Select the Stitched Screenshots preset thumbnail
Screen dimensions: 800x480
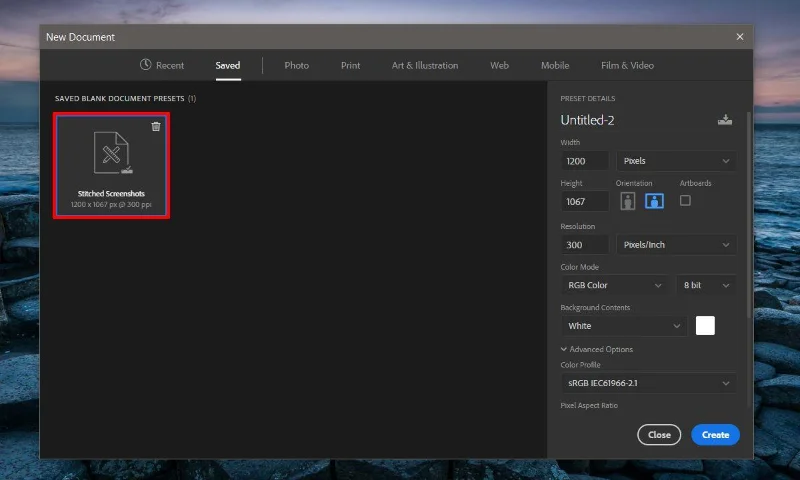[111, 166]
